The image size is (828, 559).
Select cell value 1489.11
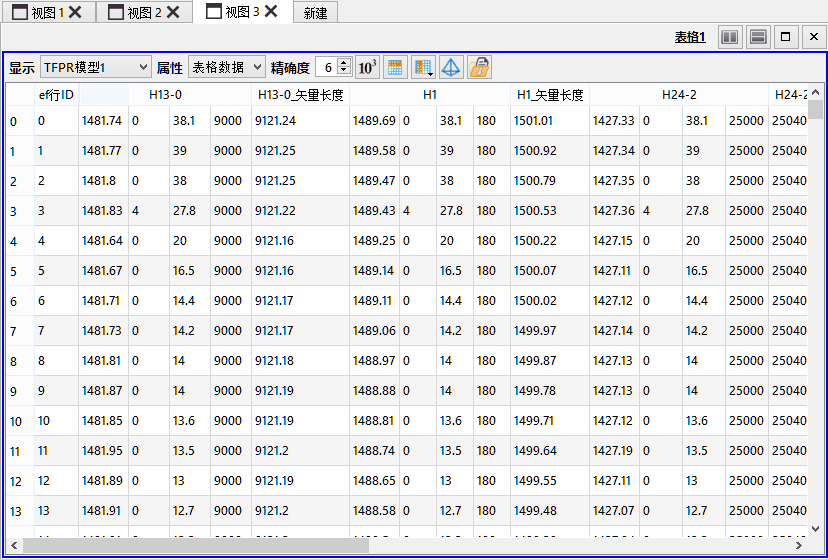pyautogui.click(x=372, y=301)
